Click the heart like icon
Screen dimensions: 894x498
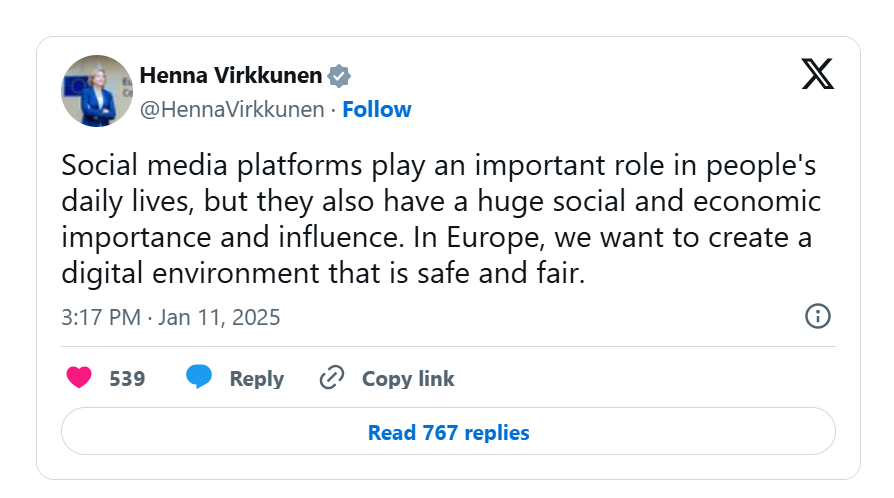[79, 378]
